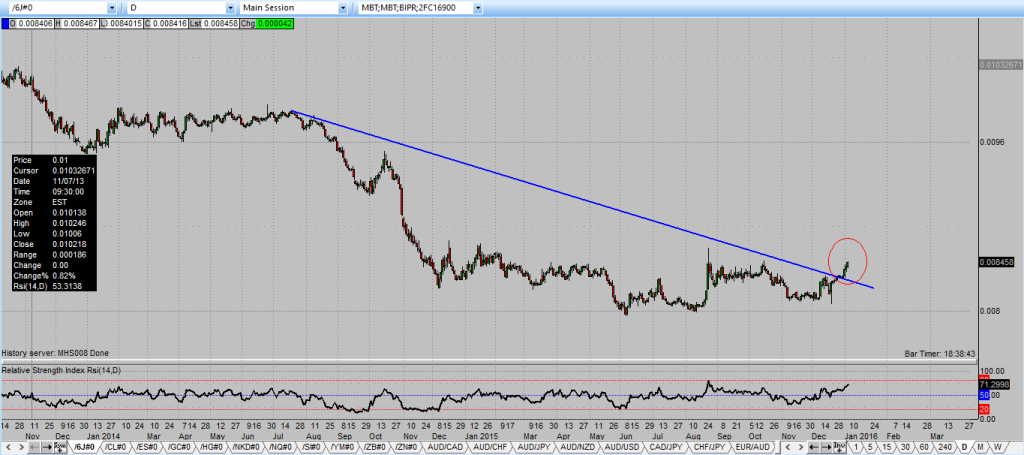Click the Lst value 0.008458
Screen dimensions: 1024x455
[222, 24]
